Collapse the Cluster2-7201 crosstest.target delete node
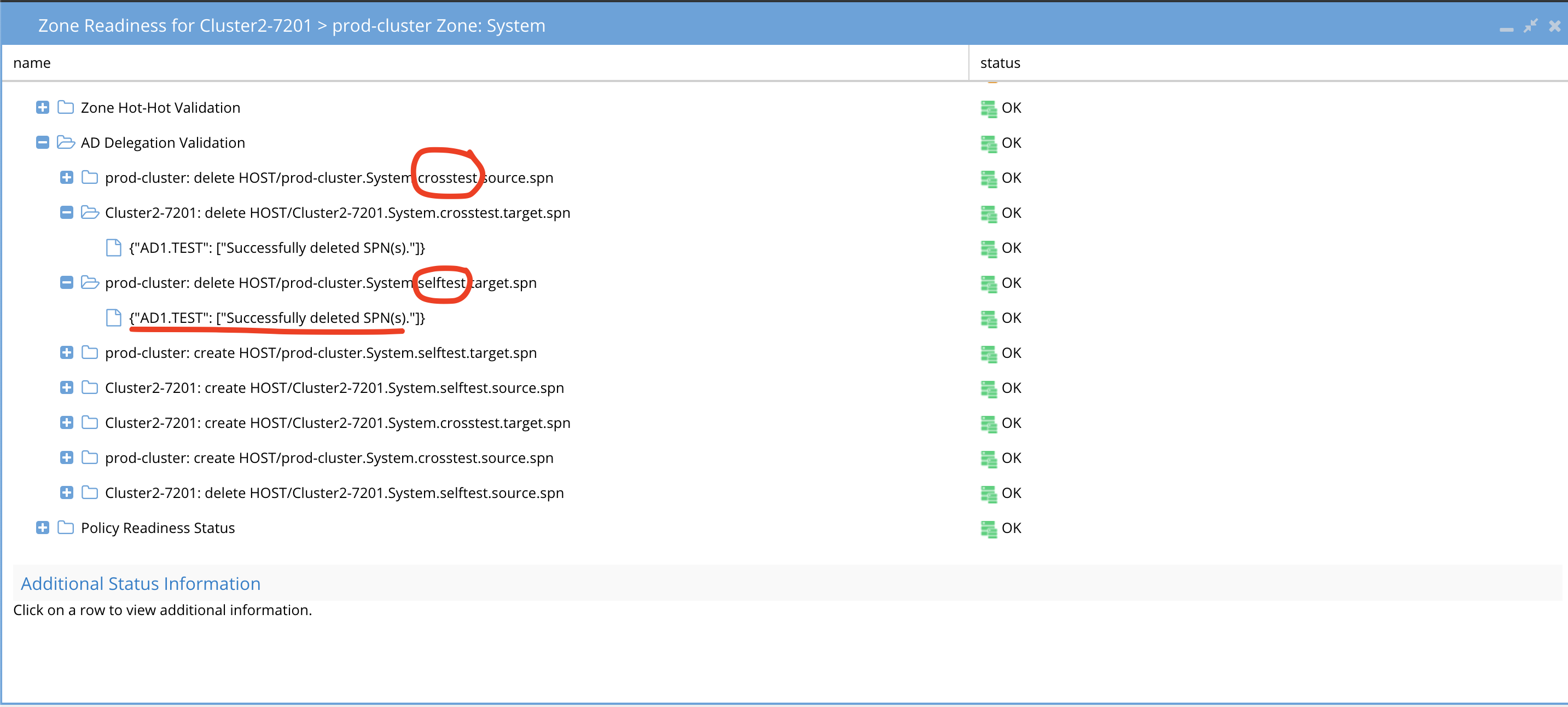The image size is (1568, 707). [66, 212]
